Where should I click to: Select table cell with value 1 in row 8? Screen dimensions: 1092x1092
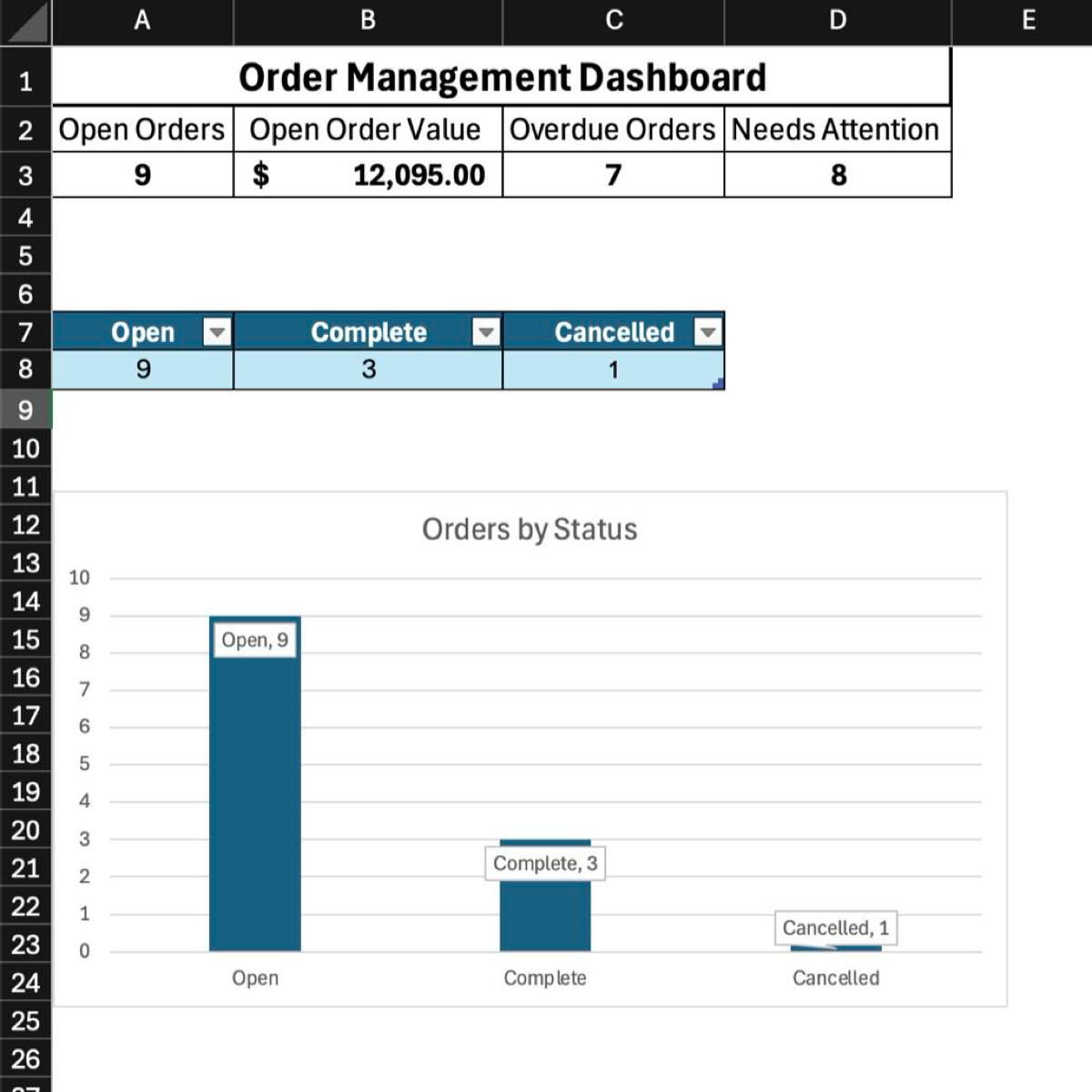tap(613, 369)
